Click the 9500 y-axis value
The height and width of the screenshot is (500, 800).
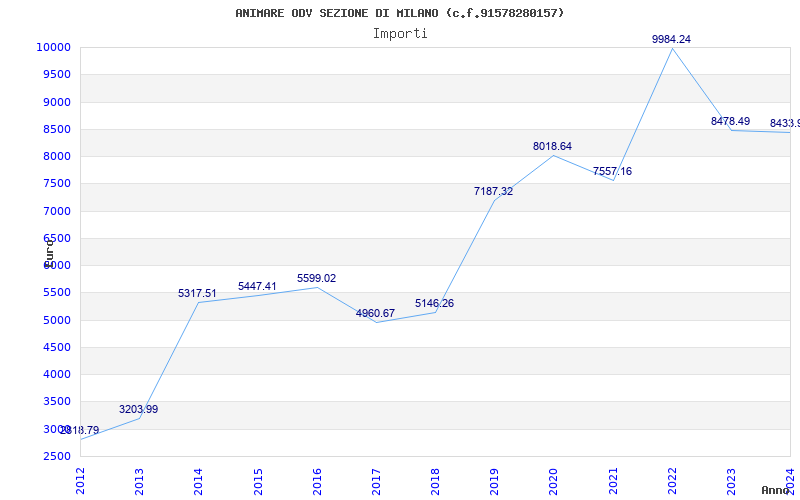[x=56, y=74]
